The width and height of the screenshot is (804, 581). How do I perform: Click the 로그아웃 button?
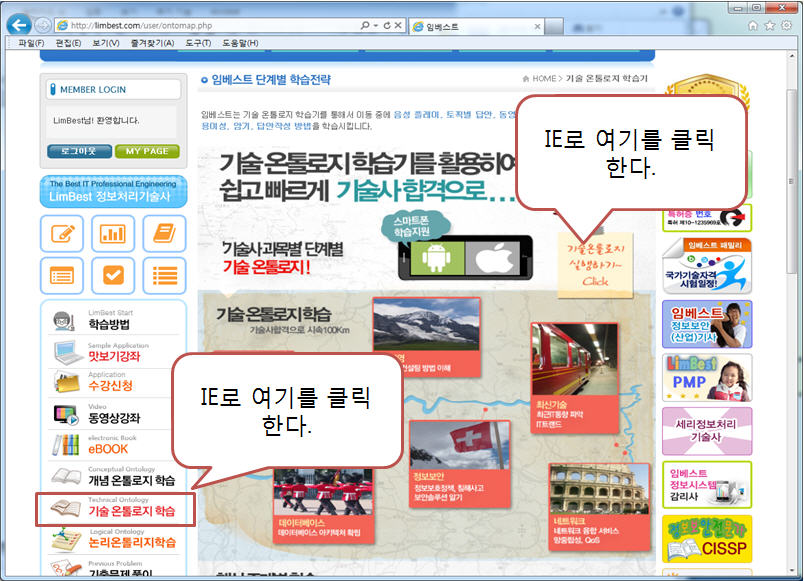click(x=79, y=151)
